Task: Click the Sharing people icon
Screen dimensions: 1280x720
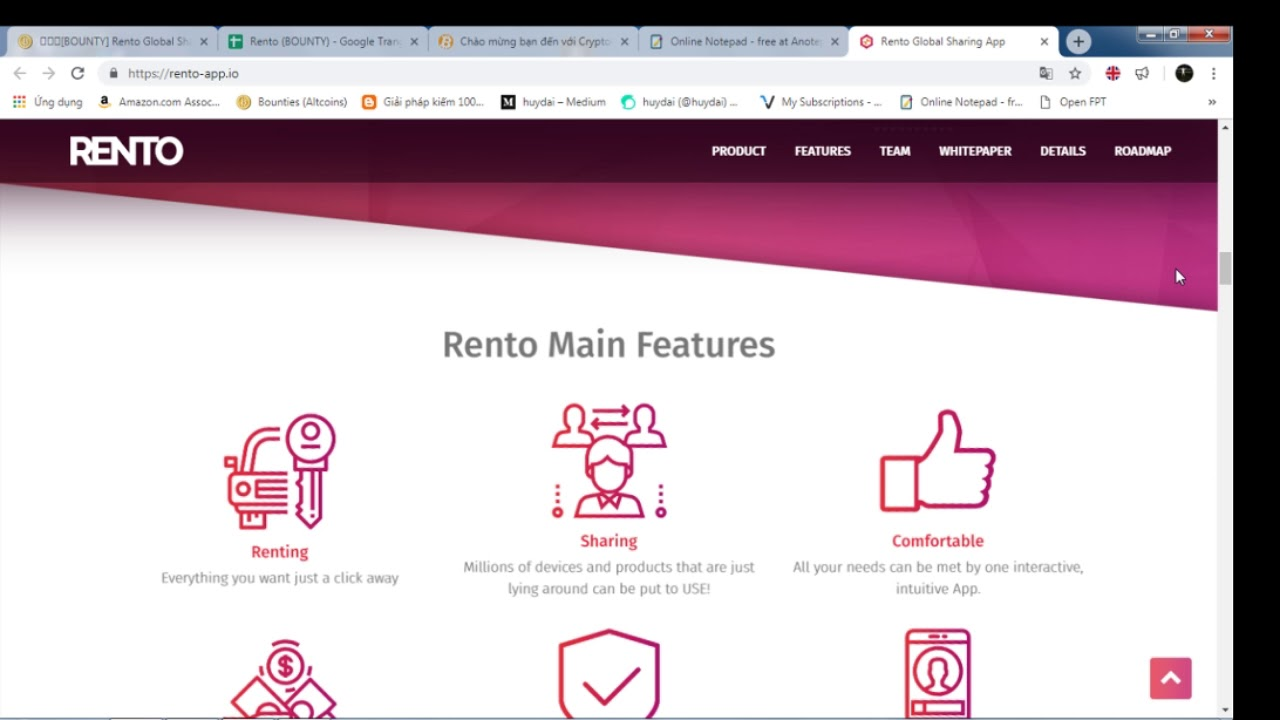Action: coord(609,460)
